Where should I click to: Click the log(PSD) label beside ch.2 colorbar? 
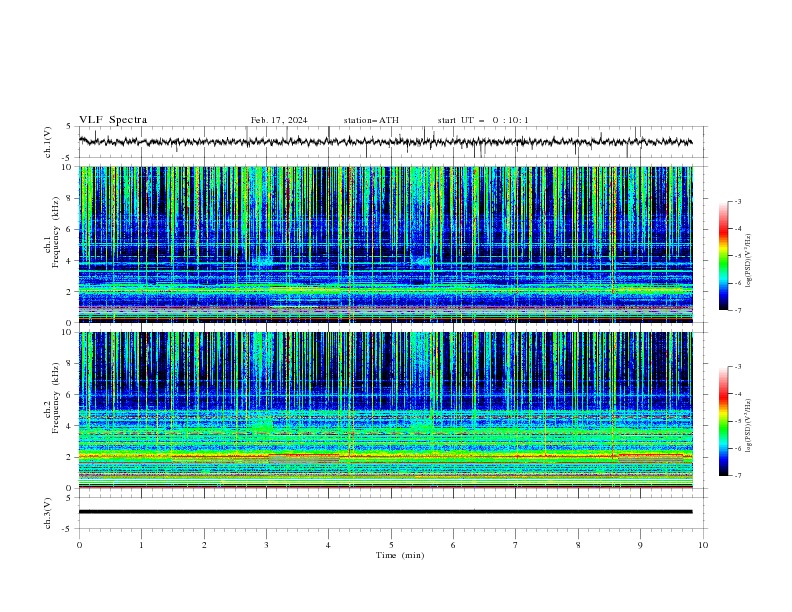pyautogui.click(x=749, y=426)
